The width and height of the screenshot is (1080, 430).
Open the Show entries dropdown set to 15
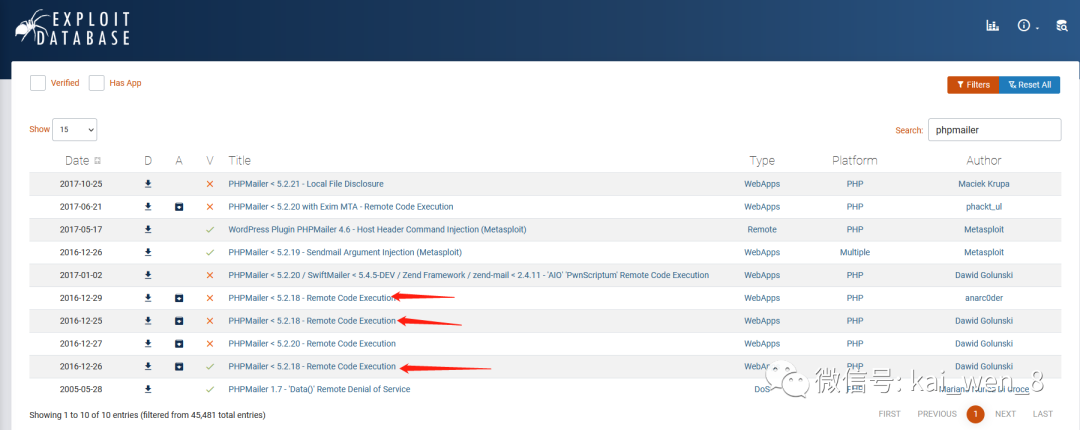tap(74, 129)
